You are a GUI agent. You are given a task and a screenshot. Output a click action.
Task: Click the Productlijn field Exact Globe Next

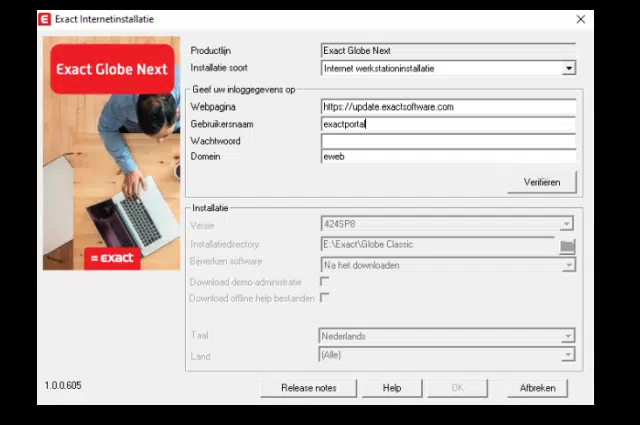[449, 51]
